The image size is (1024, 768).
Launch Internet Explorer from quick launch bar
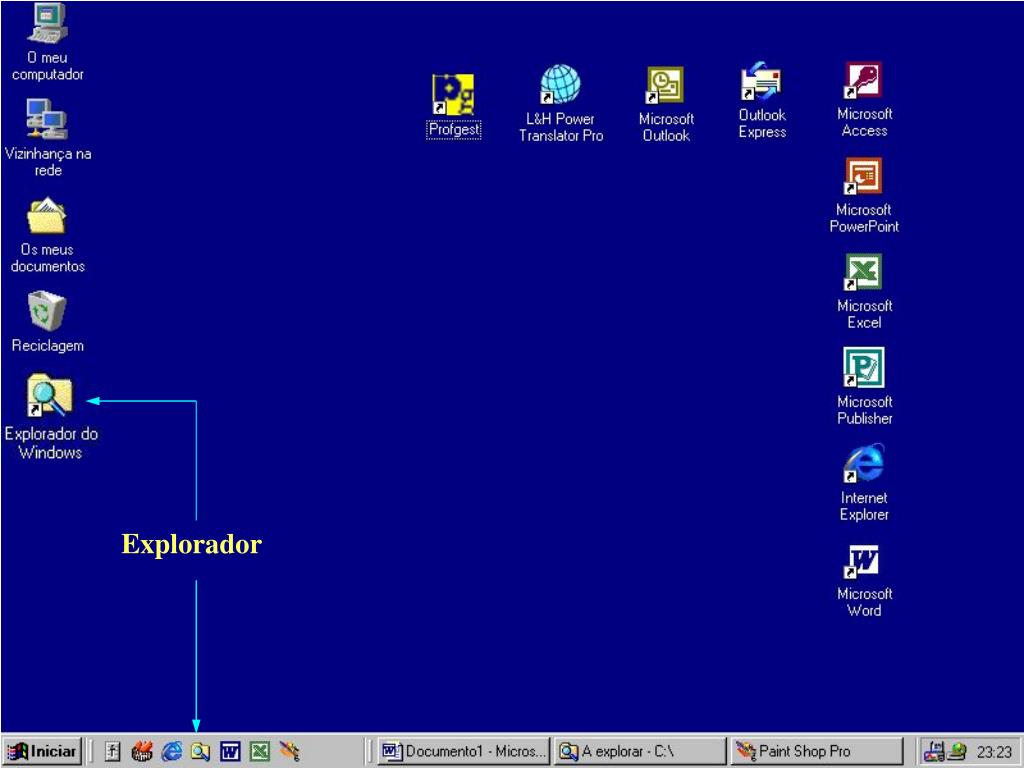172,752
